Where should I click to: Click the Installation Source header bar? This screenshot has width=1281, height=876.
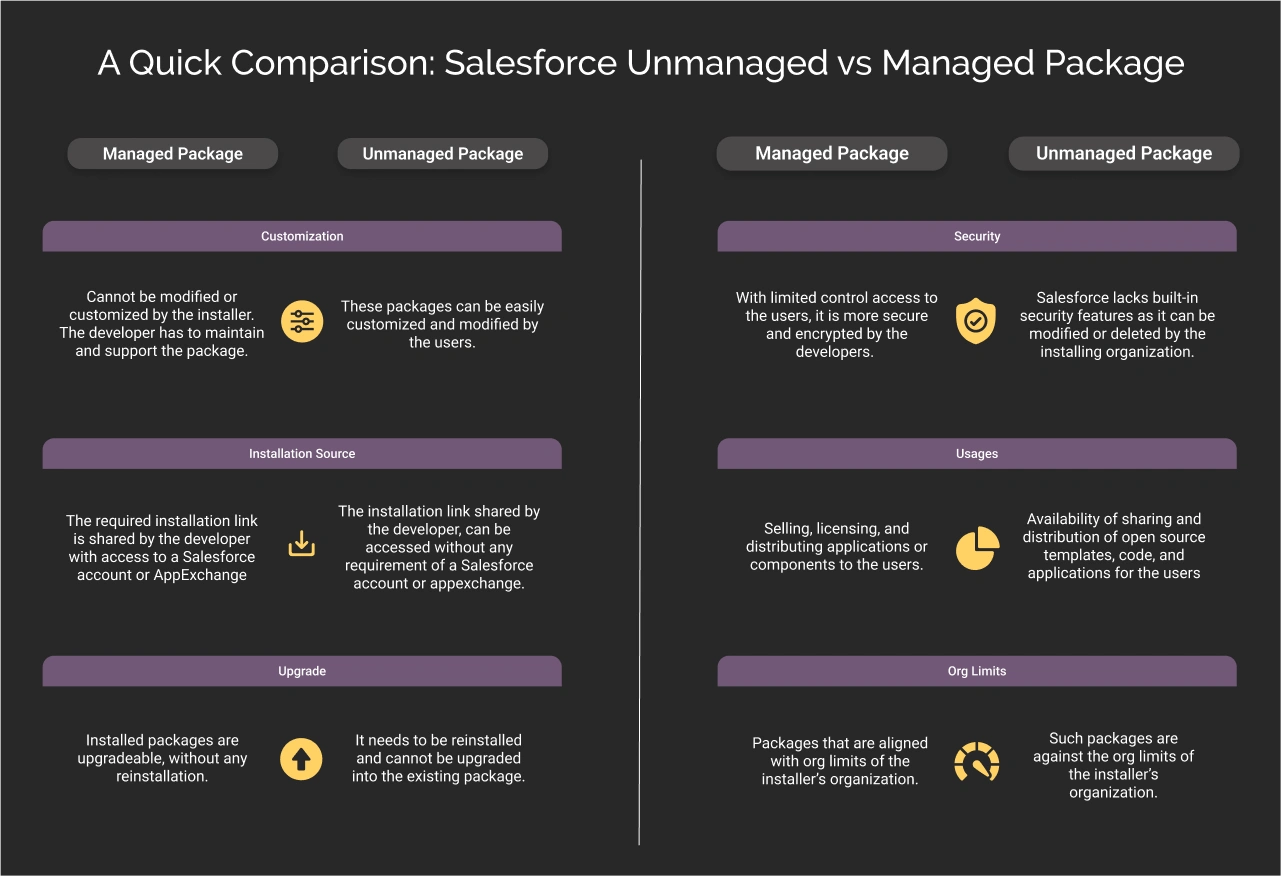pyautogui.click(x=301, y=453)
